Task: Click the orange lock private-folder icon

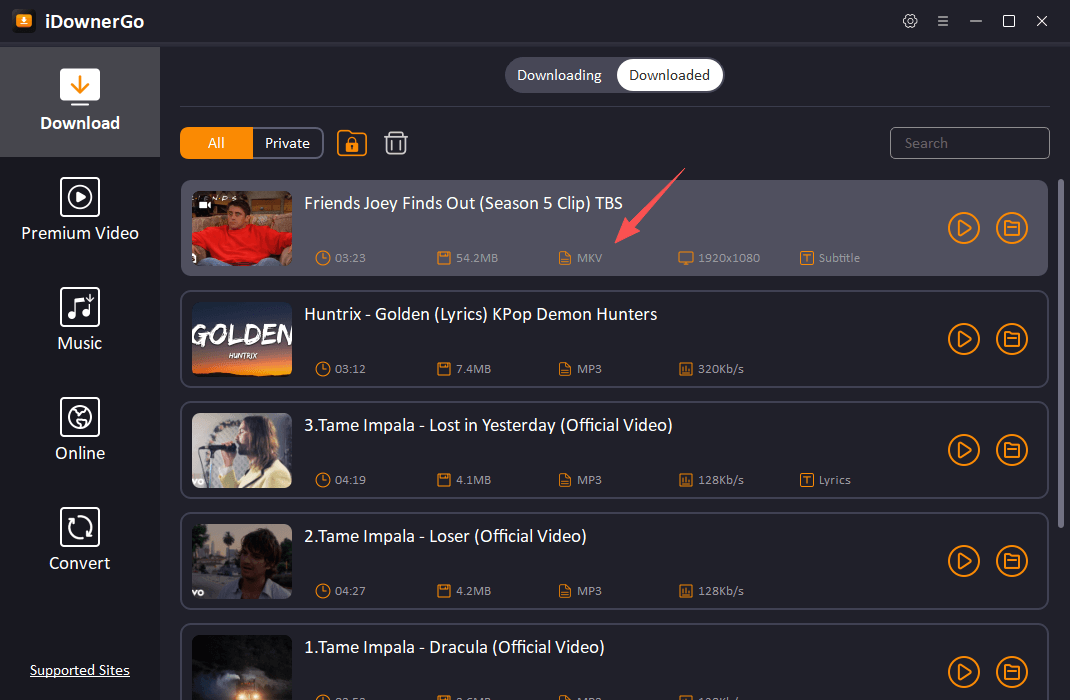Action: [351, 143]
